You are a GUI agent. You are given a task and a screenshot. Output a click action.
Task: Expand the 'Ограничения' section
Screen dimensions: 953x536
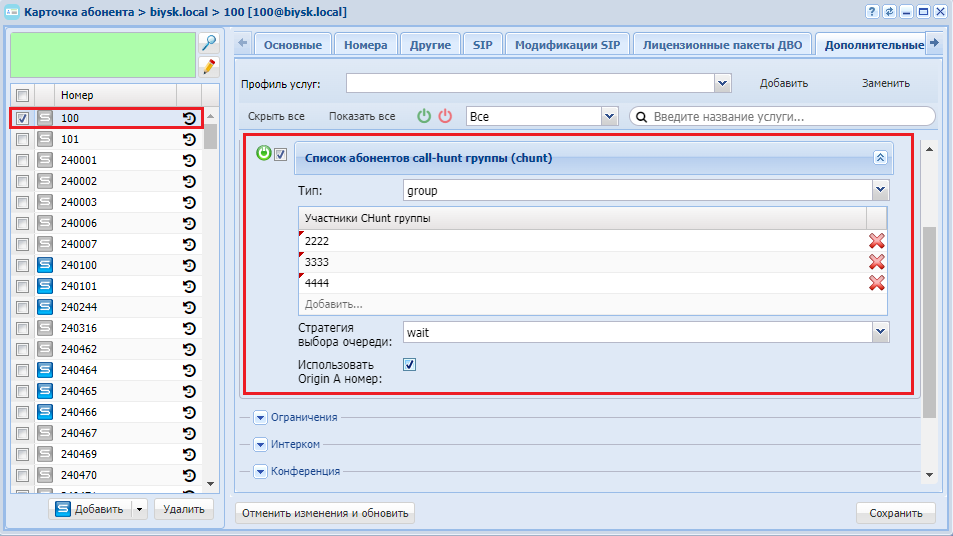click(x=261, y=417)
